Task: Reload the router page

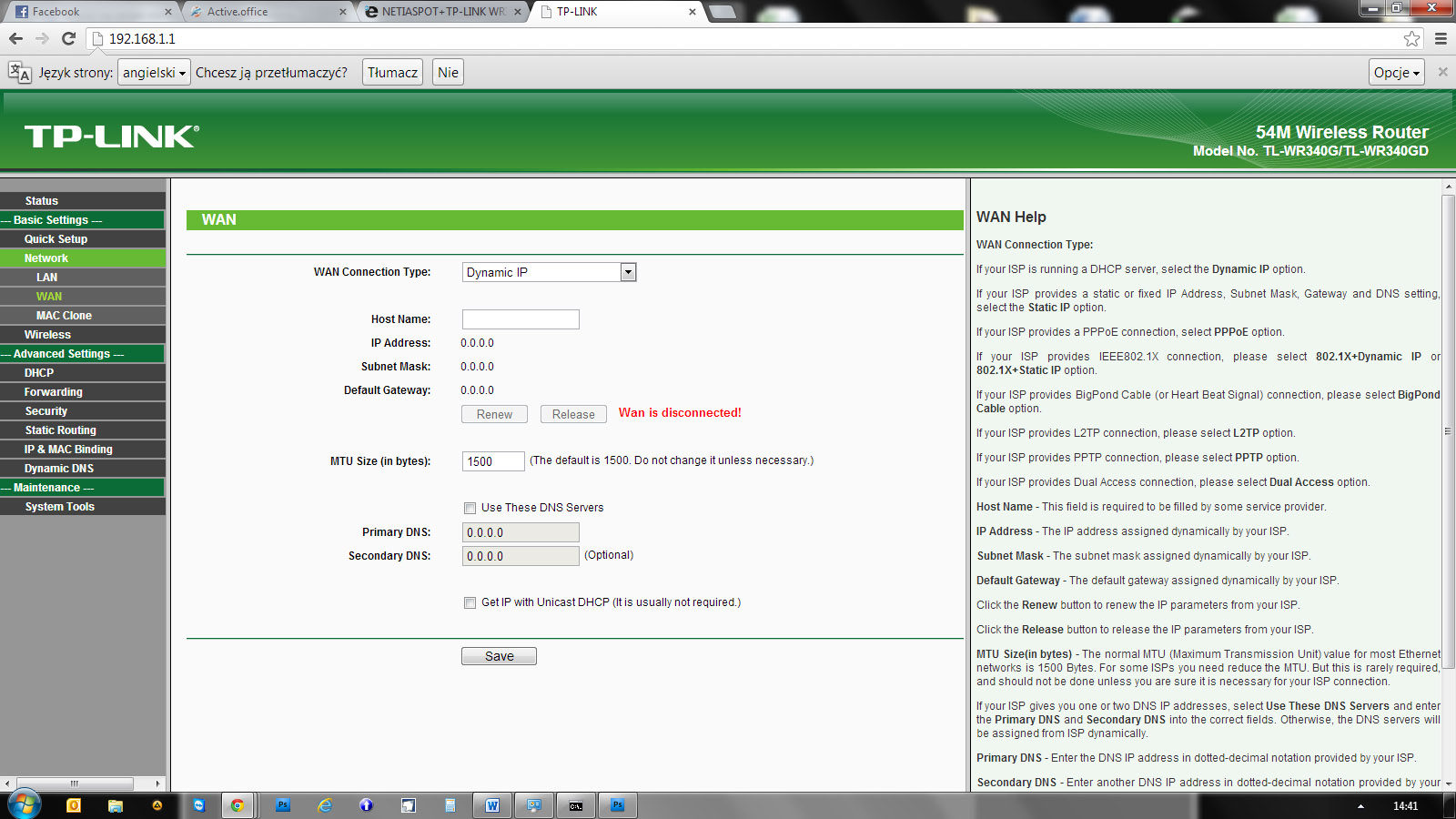Action: tap(68, 38)
